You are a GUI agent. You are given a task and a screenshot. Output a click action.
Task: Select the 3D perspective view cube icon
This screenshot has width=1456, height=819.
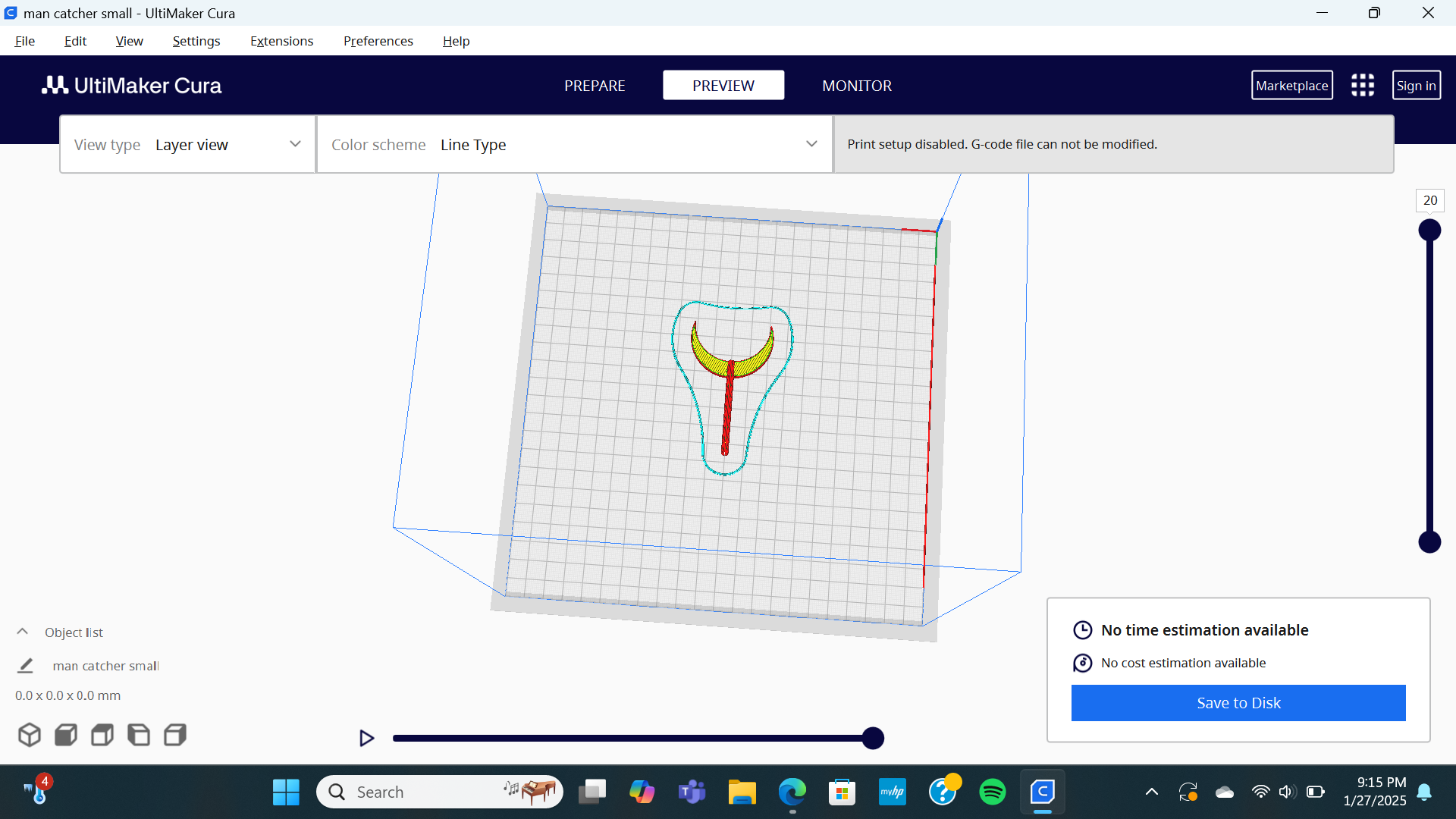click(29, 735)
